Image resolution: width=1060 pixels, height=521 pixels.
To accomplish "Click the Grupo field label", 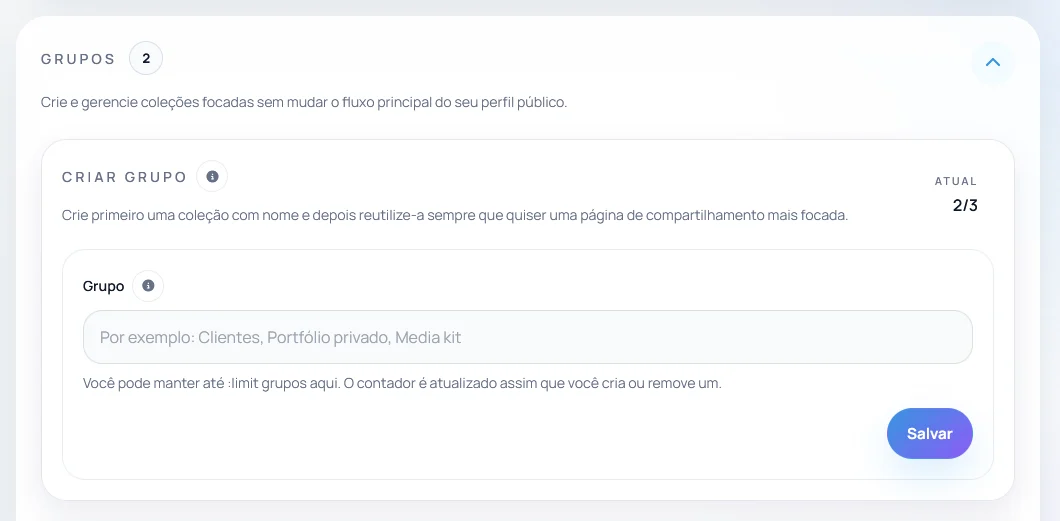I will [103, 286].
